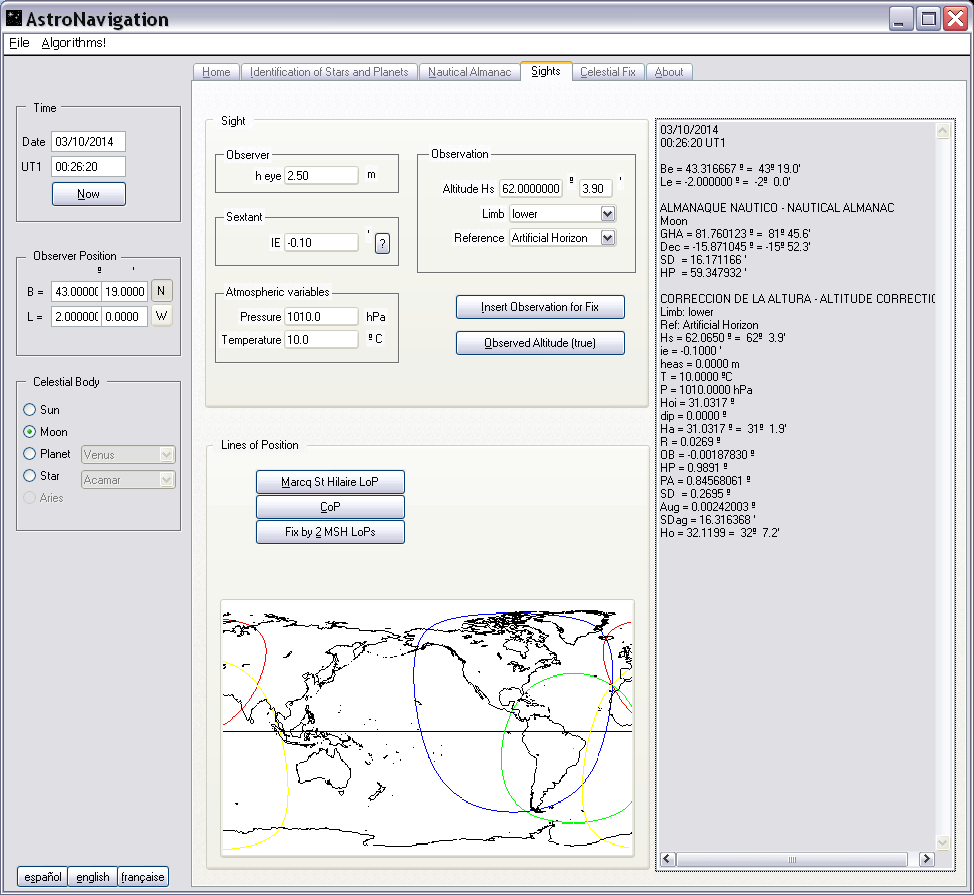The width and height of the screenshot is (974, 895).
Task: Click Marcq St Hilaire LoP button
Action: coord(330,482)
